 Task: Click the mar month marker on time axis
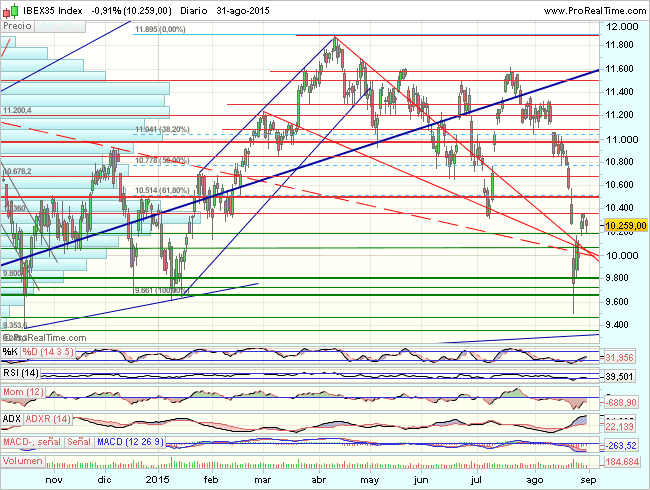(262, 480)
